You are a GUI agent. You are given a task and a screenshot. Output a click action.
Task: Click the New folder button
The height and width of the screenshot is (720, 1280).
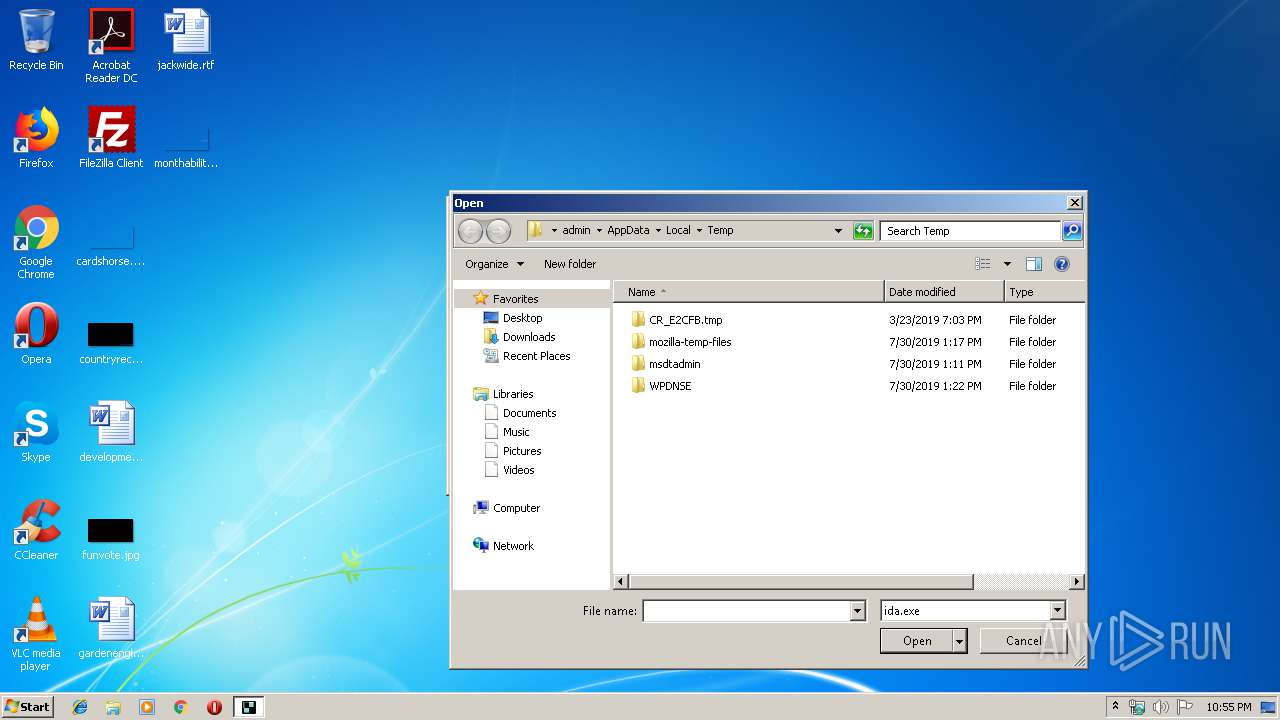(570, 264)
